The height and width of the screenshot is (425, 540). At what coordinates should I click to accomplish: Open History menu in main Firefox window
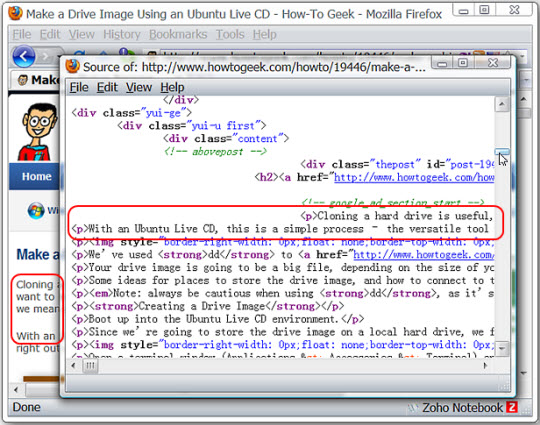[122, 34]
